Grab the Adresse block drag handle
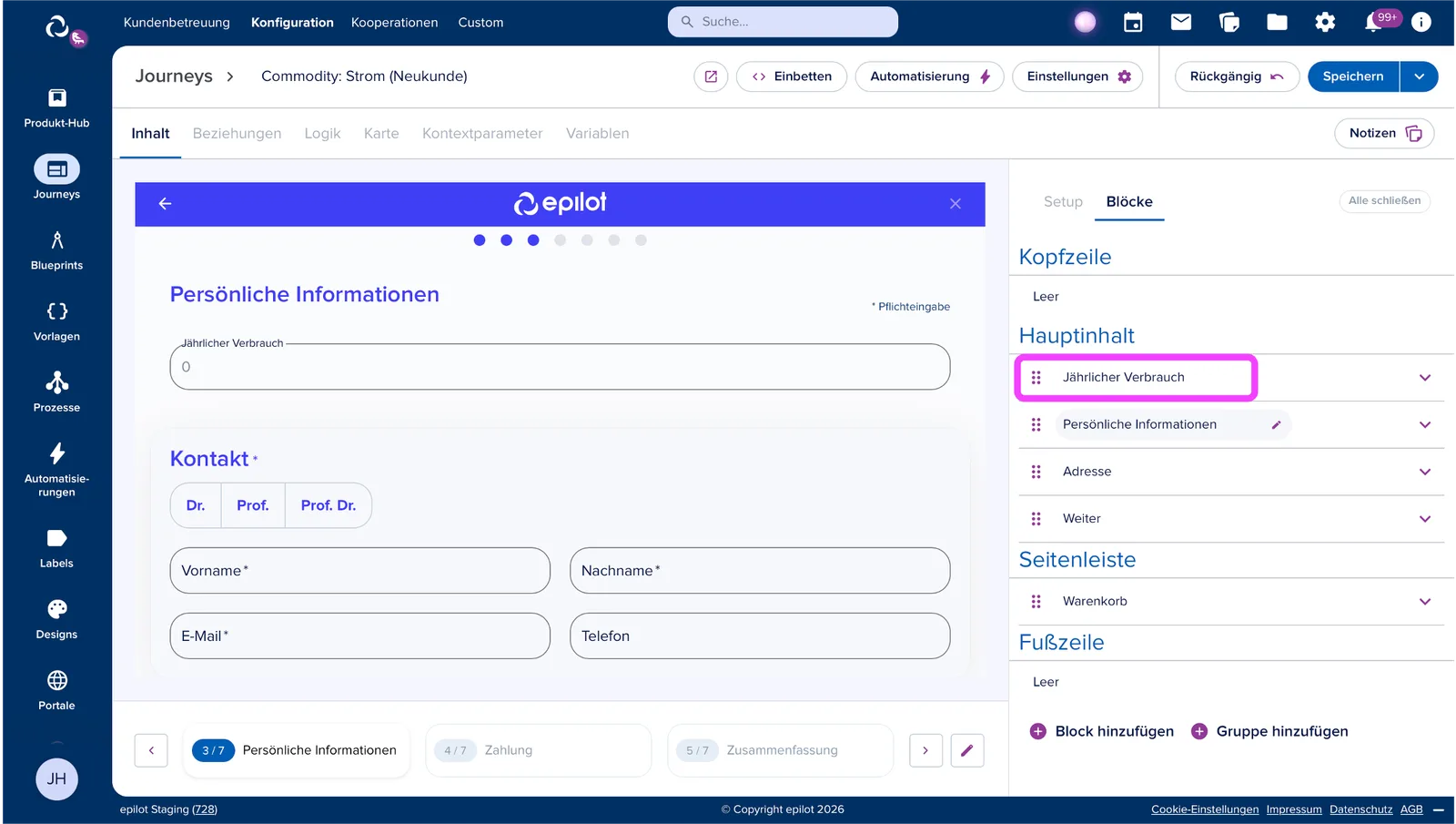Image resolution: width=1456 pixels, height=824 pixels. (1036, 472)
